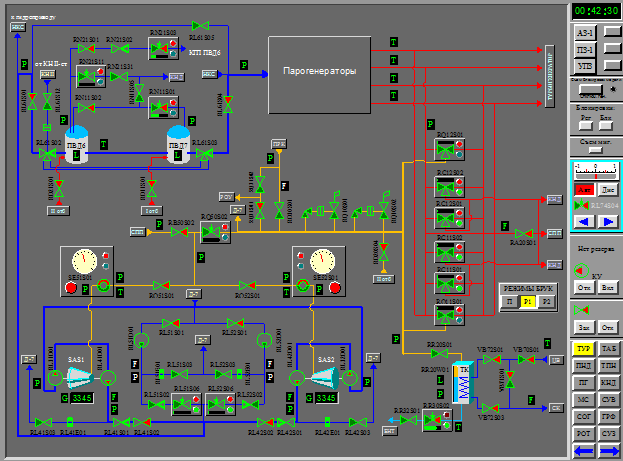Toggle the blank button beside УПВ
Viewport: 623px width, 461px height.
tap(611, 65)
